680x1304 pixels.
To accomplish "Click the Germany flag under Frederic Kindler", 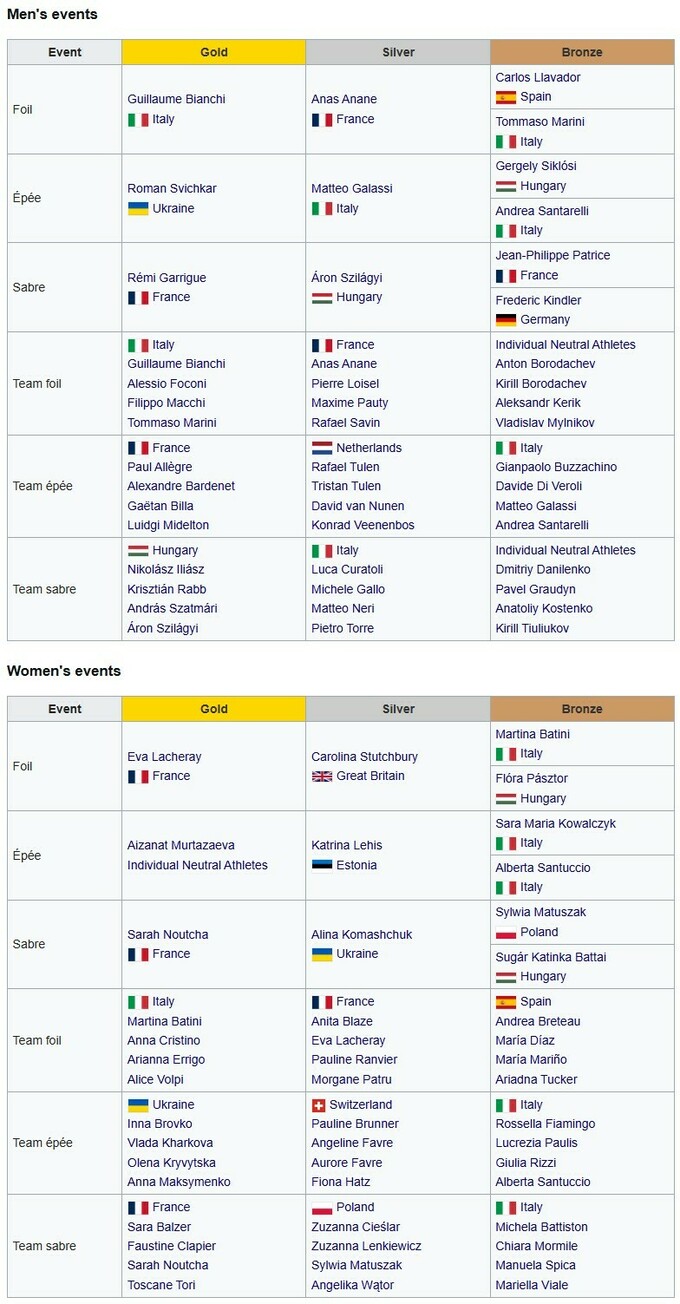I will pos(506,320).
